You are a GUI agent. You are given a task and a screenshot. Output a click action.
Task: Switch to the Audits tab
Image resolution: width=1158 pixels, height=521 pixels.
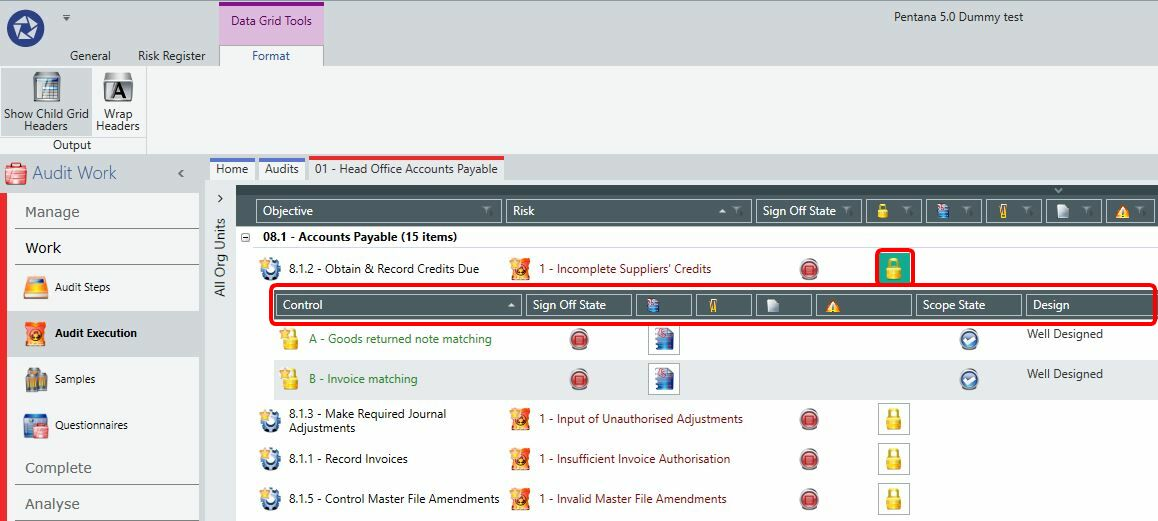tap(281, 169)
